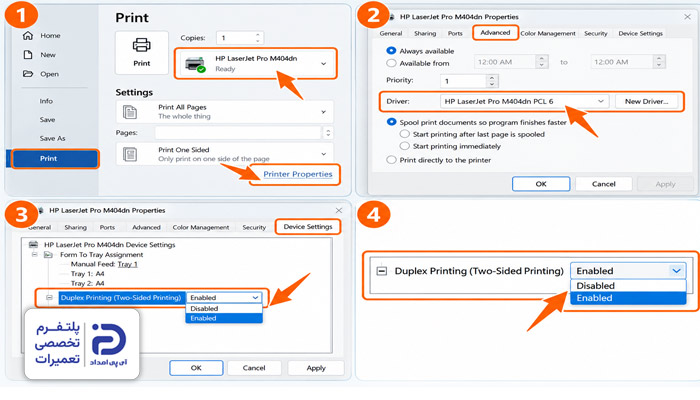Click the Available from start time spinner

click(x=542, y=62)
